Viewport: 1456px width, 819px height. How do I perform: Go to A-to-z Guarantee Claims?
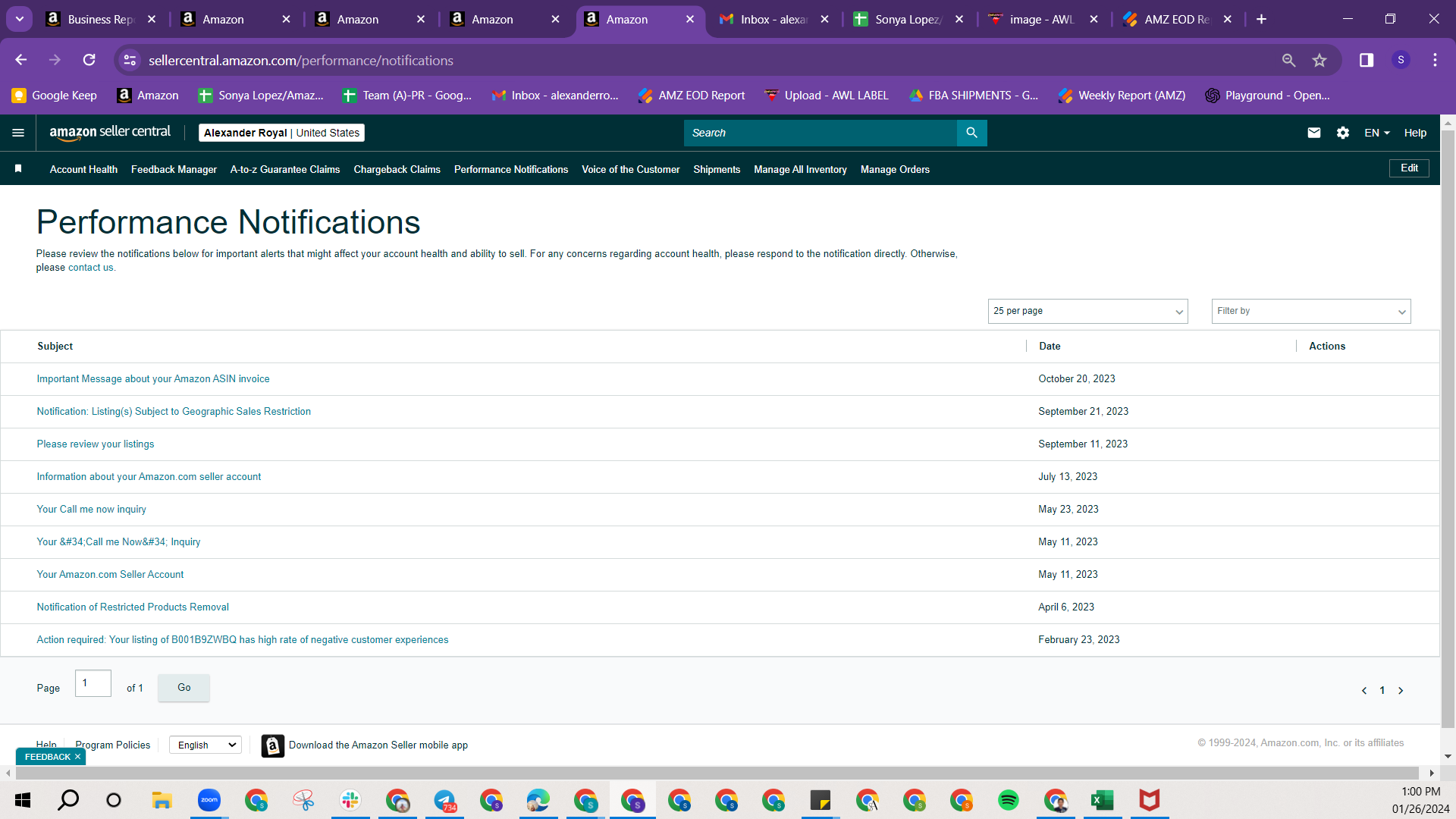285,169
